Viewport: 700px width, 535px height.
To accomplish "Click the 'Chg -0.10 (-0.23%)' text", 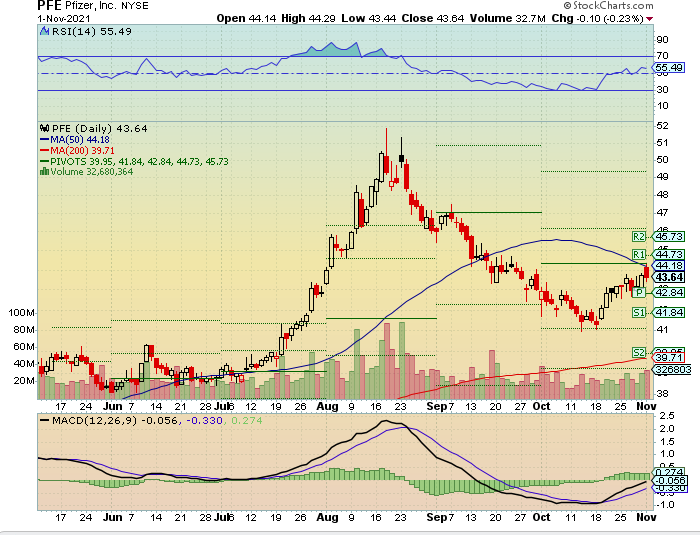I will click(x=598, y=18).
